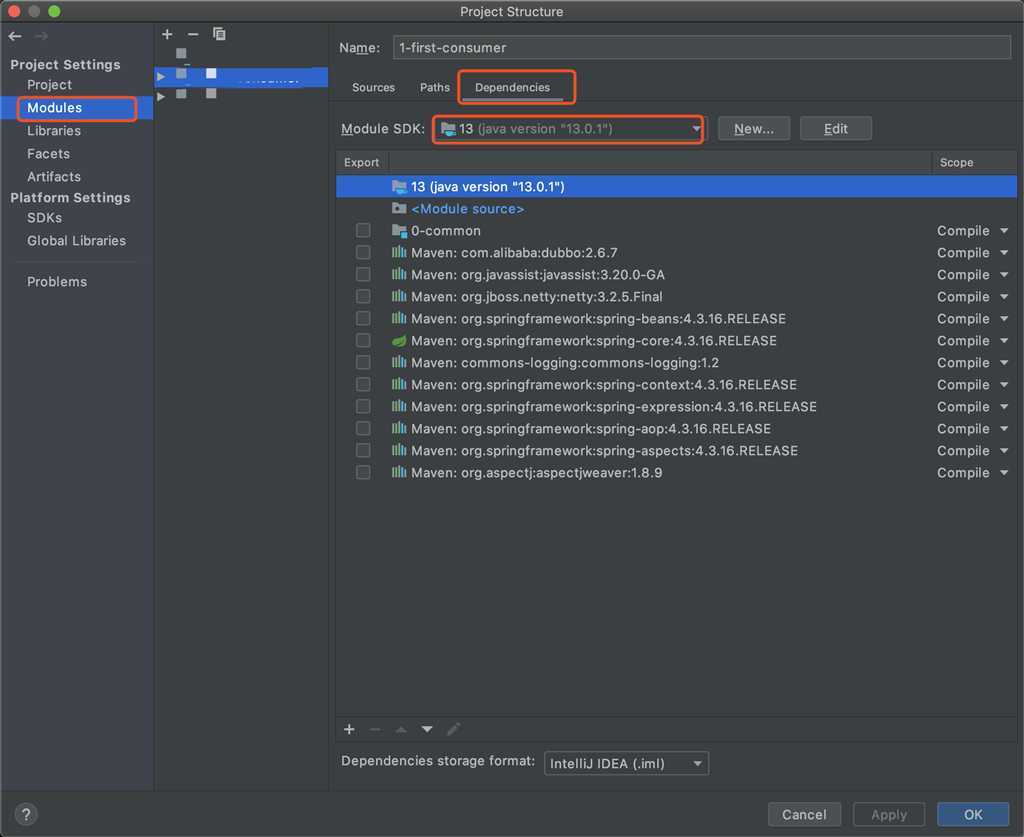Add a new module with the plus icon
The image size is (1024, 837).
167,34
